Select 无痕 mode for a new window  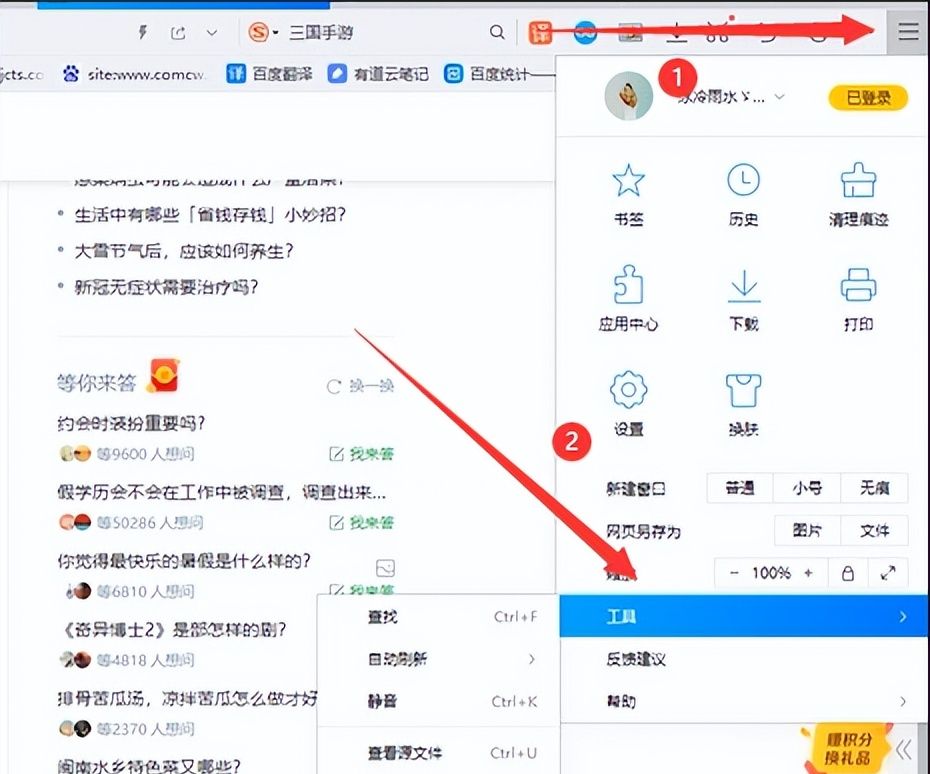click(x=873, y=488)
